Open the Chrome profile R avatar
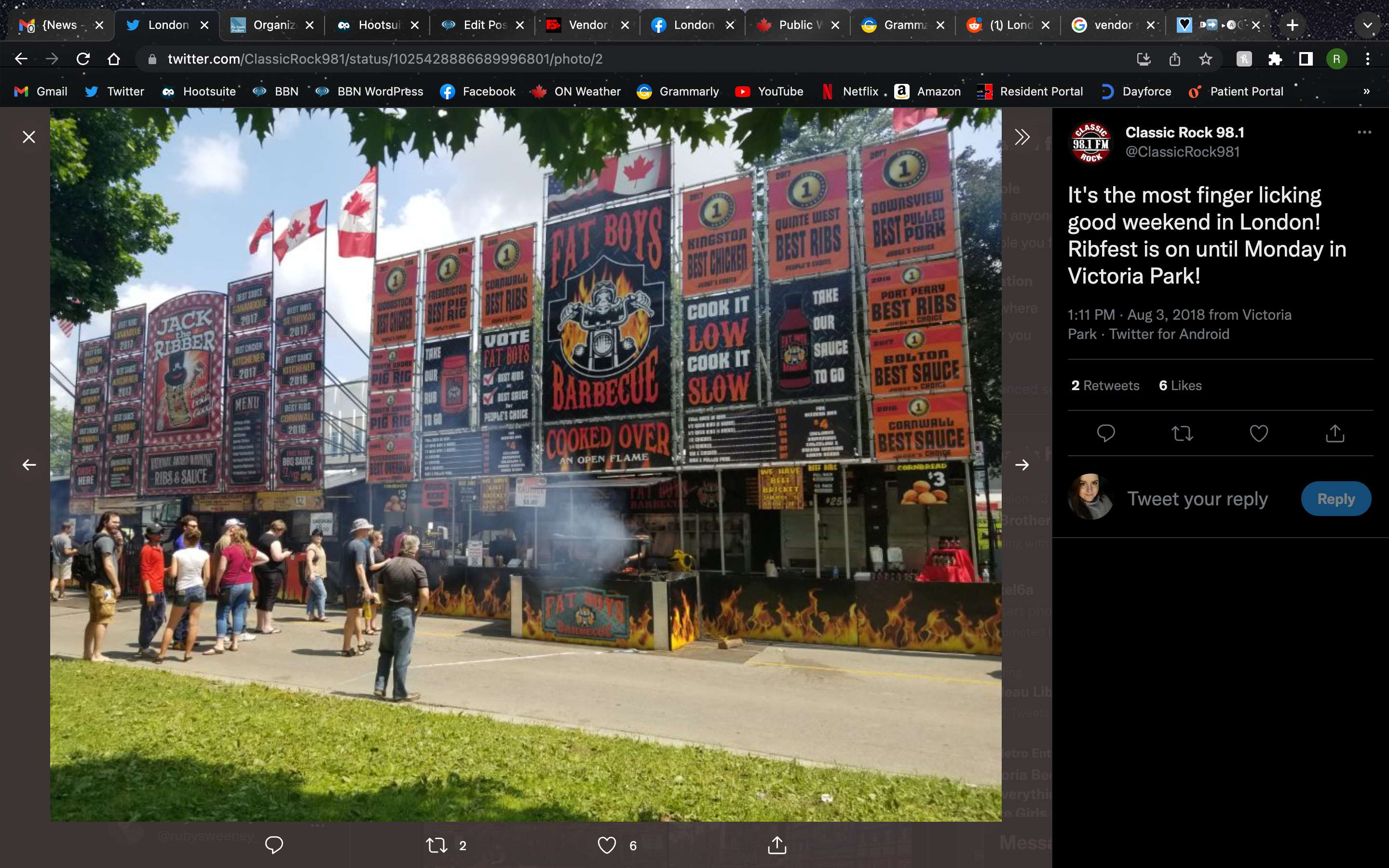Image resolution: width=1389 pixels, height=868 pixels. point(1336,58)
